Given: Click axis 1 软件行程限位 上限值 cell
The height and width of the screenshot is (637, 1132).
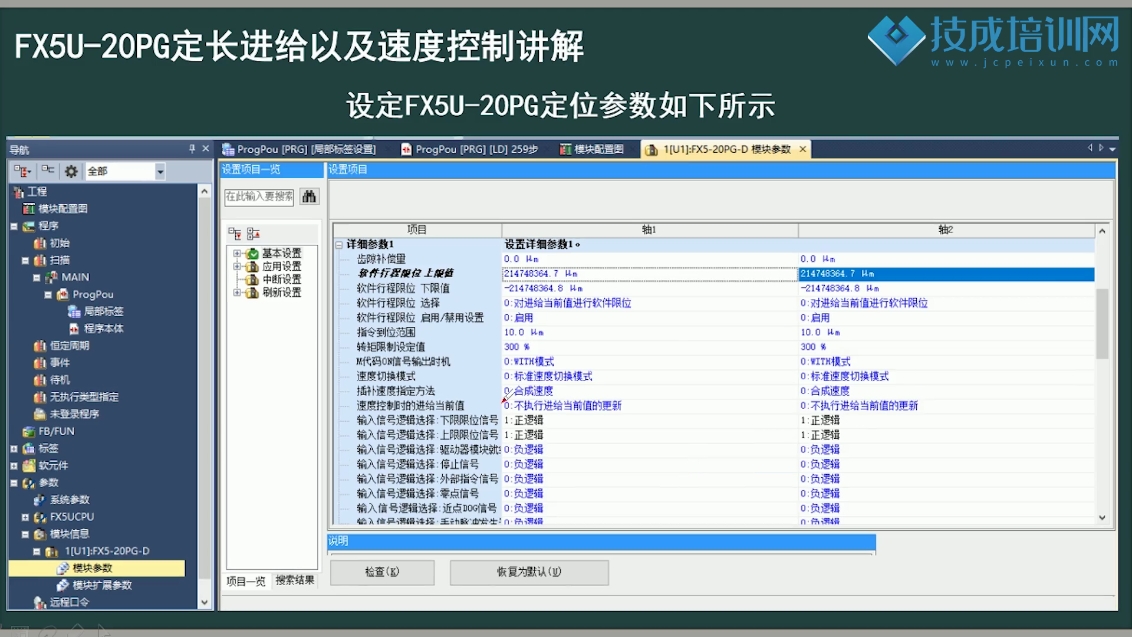Looking at the screenshot, I should pos(650,274).
